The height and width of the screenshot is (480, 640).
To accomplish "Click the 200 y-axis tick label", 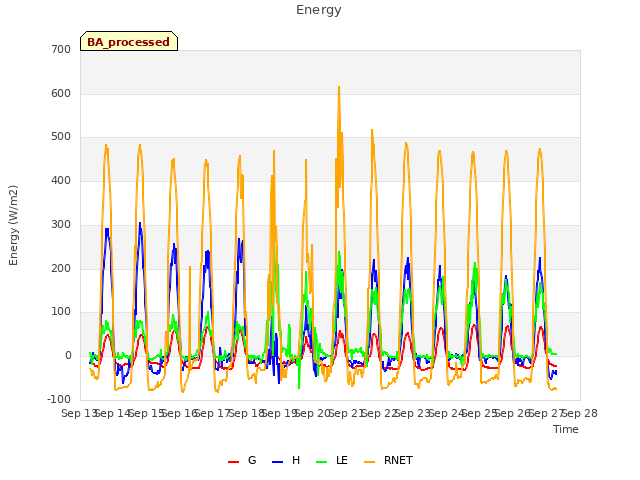I will tap(61, 269).
